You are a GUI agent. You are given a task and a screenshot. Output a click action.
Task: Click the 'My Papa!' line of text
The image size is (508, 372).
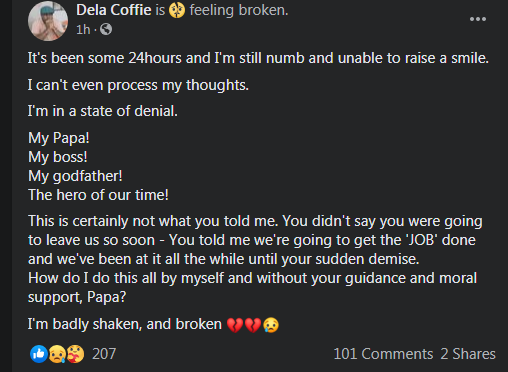(x=59, y=138)
